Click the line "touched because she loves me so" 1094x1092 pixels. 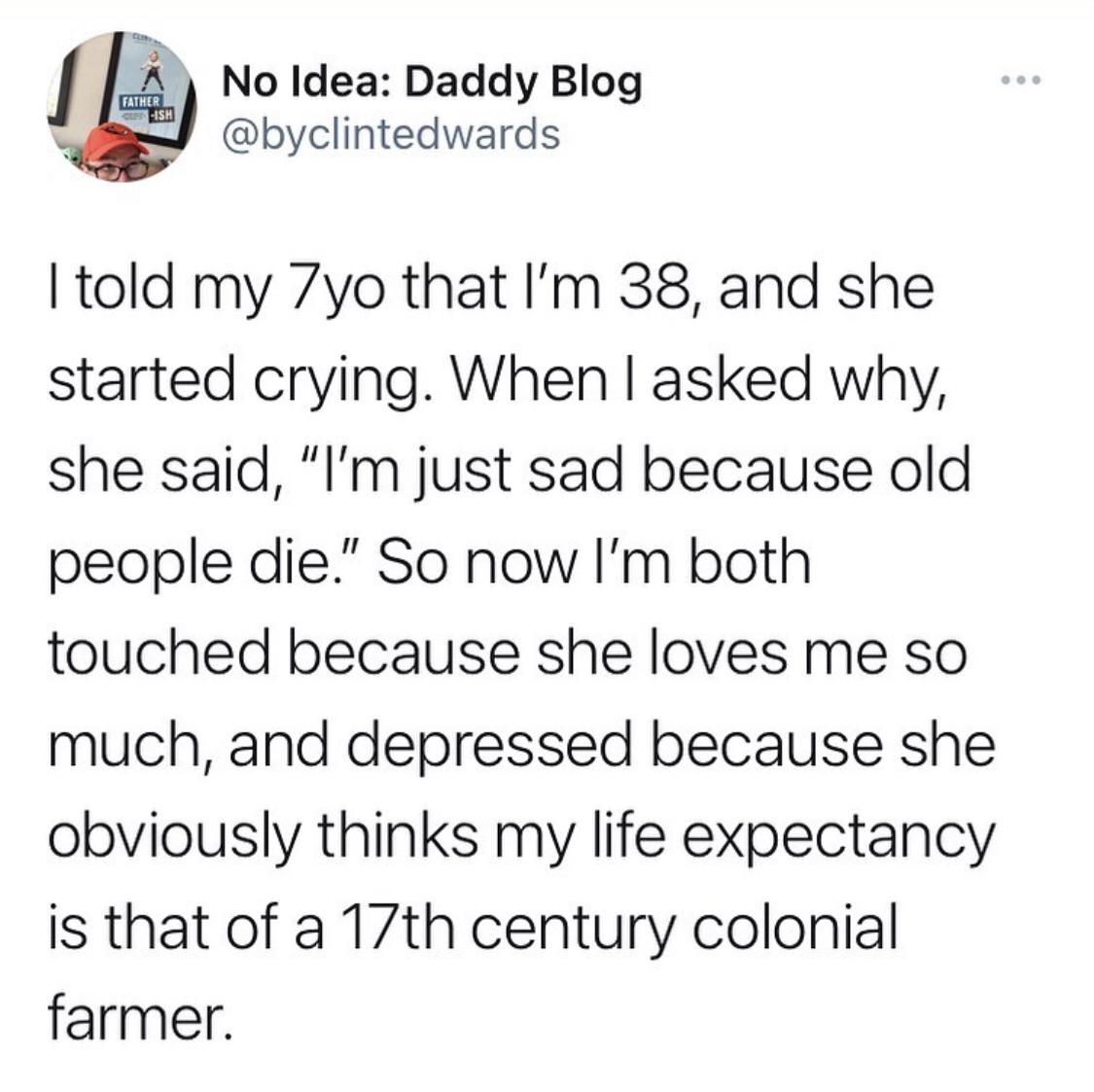[x=507, y=654]
